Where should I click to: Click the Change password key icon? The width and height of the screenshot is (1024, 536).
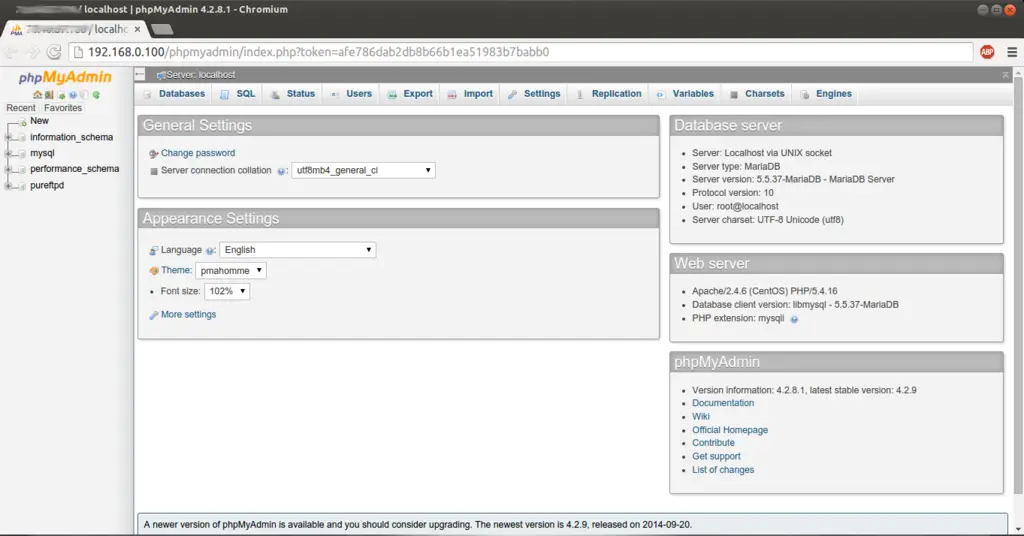[153, 153]
